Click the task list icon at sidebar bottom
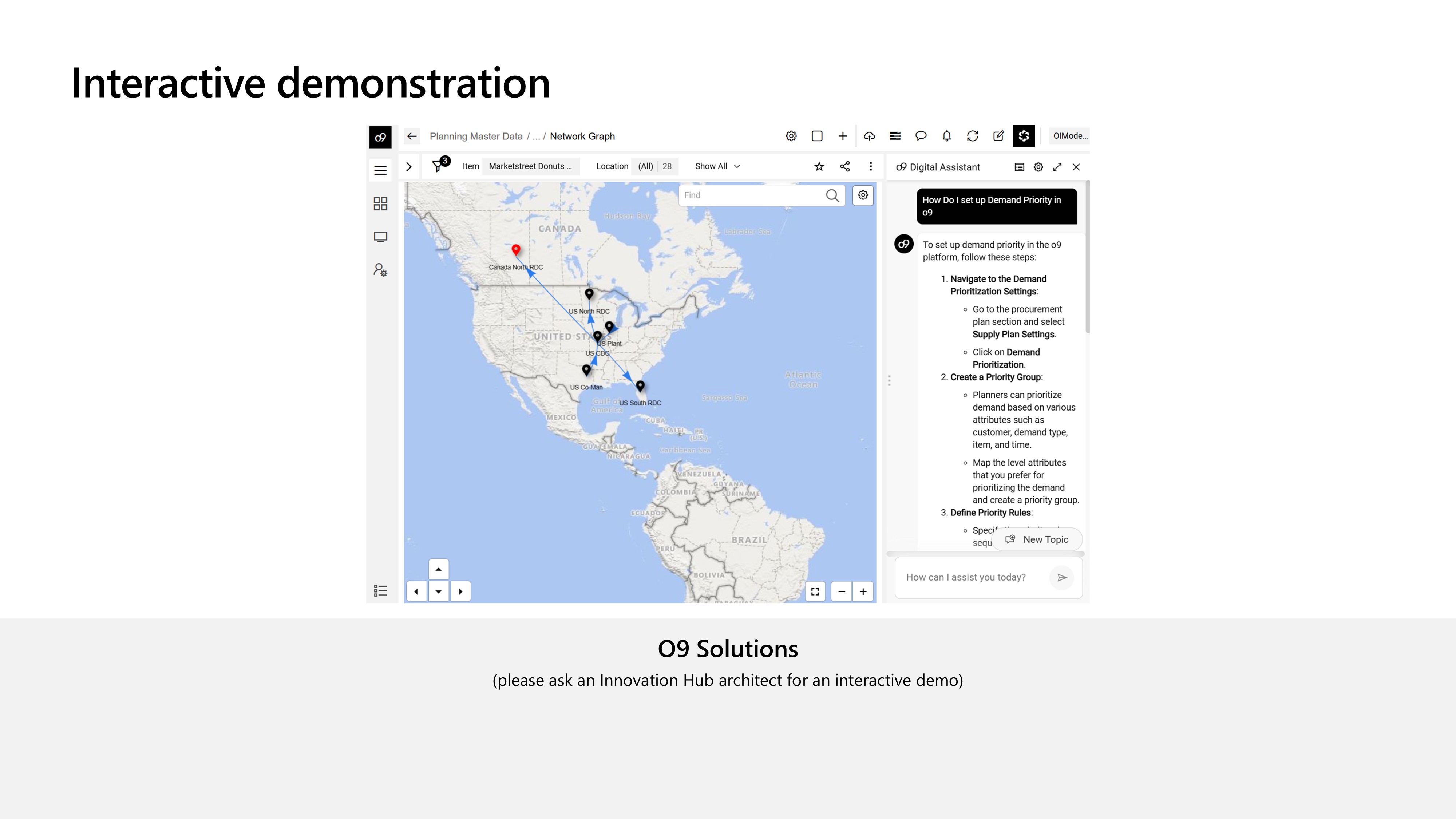Viewport: 1456px width, 819px height. [380, 591]
